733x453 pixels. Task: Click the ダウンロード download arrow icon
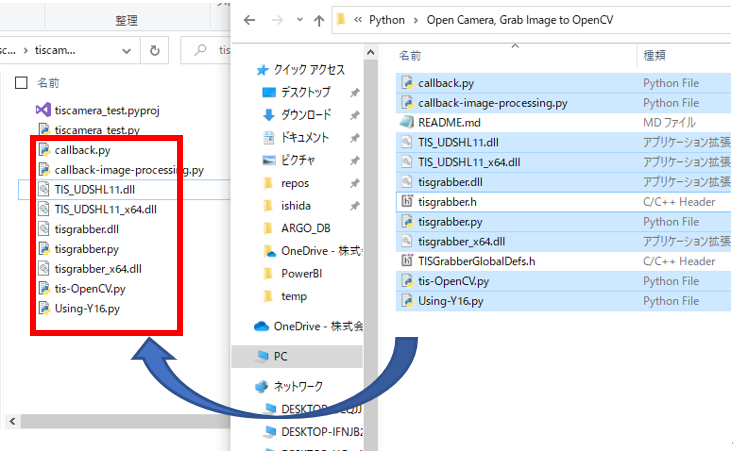click(x=269, y=115)
